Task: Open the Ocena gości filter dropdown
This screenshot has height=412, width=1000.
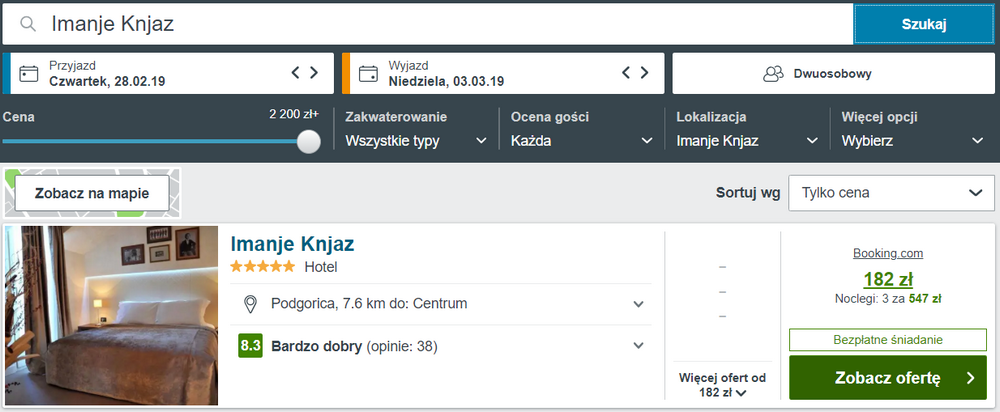Action: pos(582,141)
